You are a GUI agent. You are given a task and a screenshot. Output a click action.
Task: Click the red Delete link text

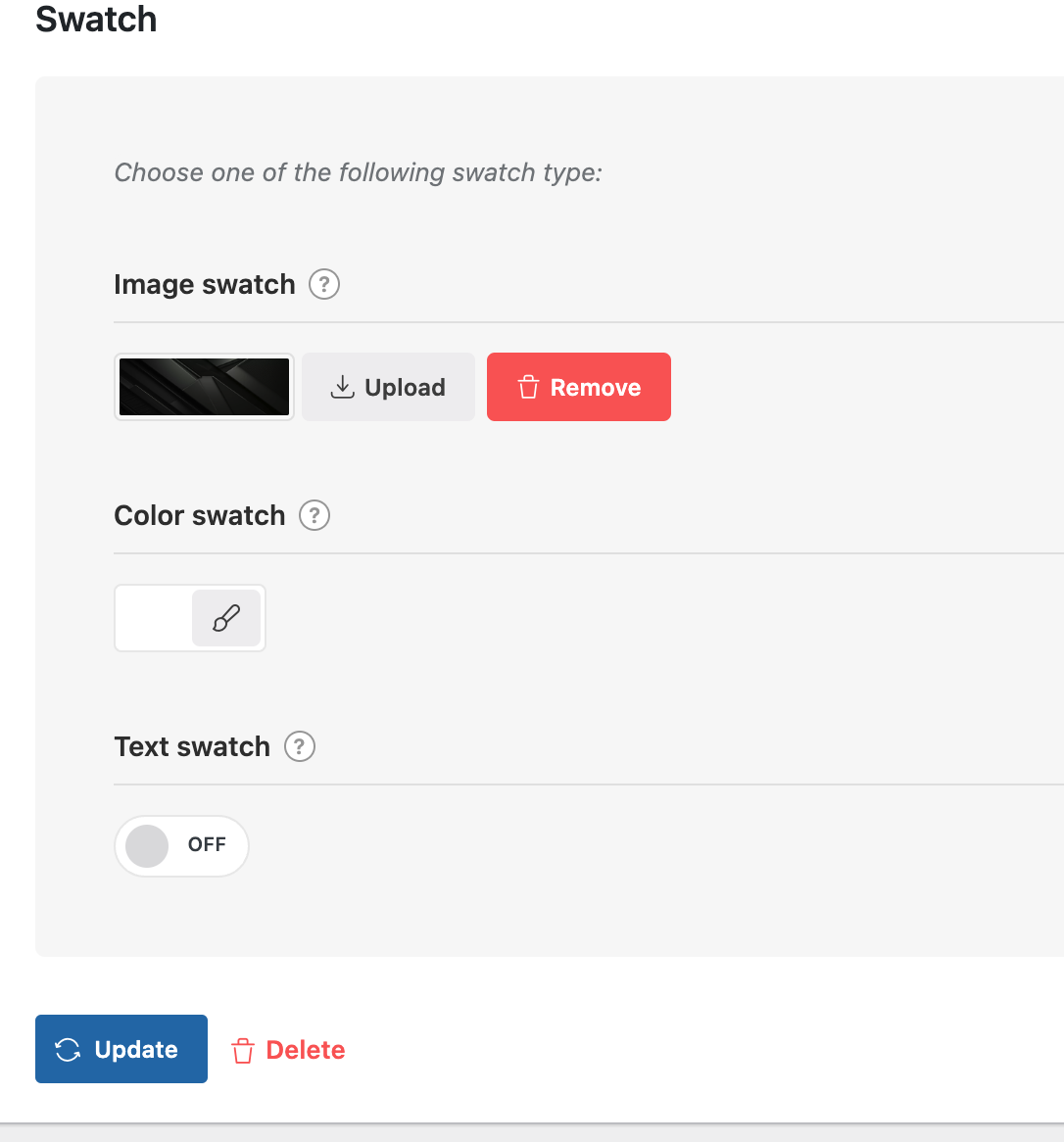306,1050
